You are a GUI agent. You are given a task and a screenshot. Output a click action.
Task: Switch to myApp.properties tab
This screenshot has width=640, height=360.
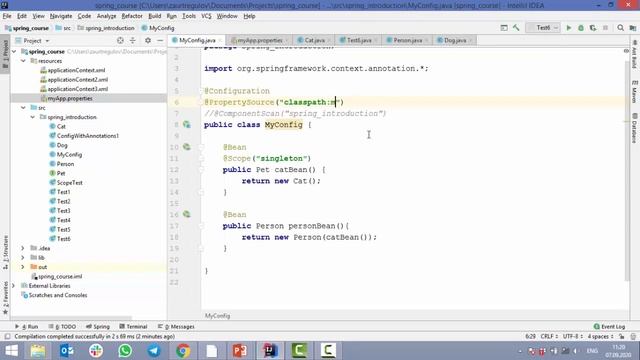tap(260, 40)
